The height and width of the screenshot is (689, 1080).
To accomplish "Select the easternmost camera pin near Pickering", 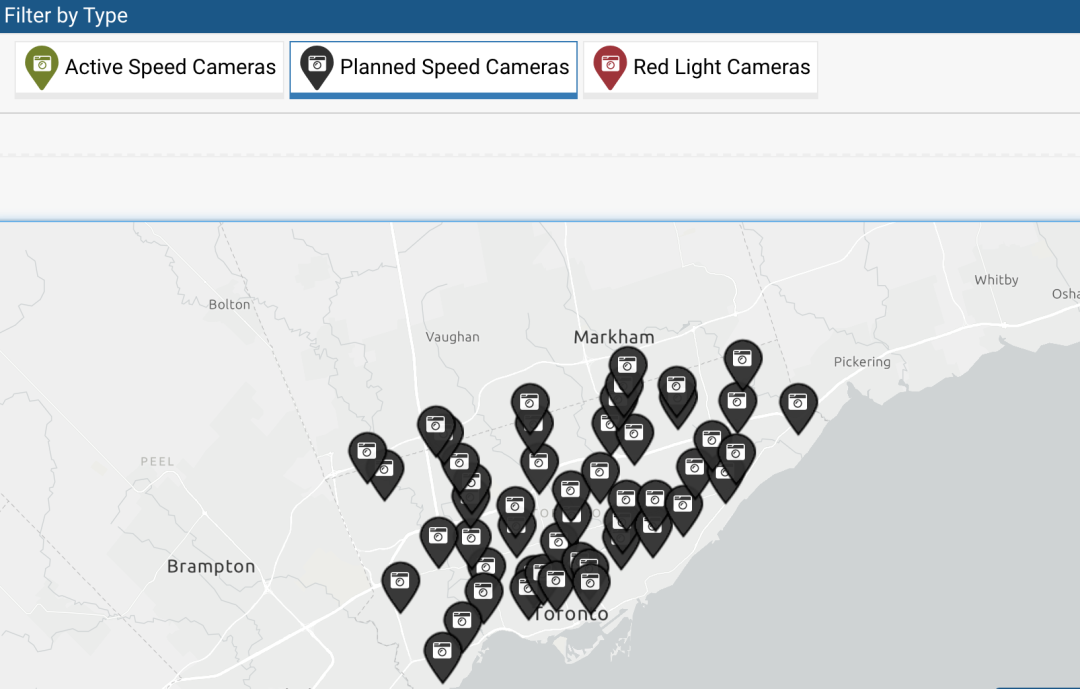I will coord(798,408).
